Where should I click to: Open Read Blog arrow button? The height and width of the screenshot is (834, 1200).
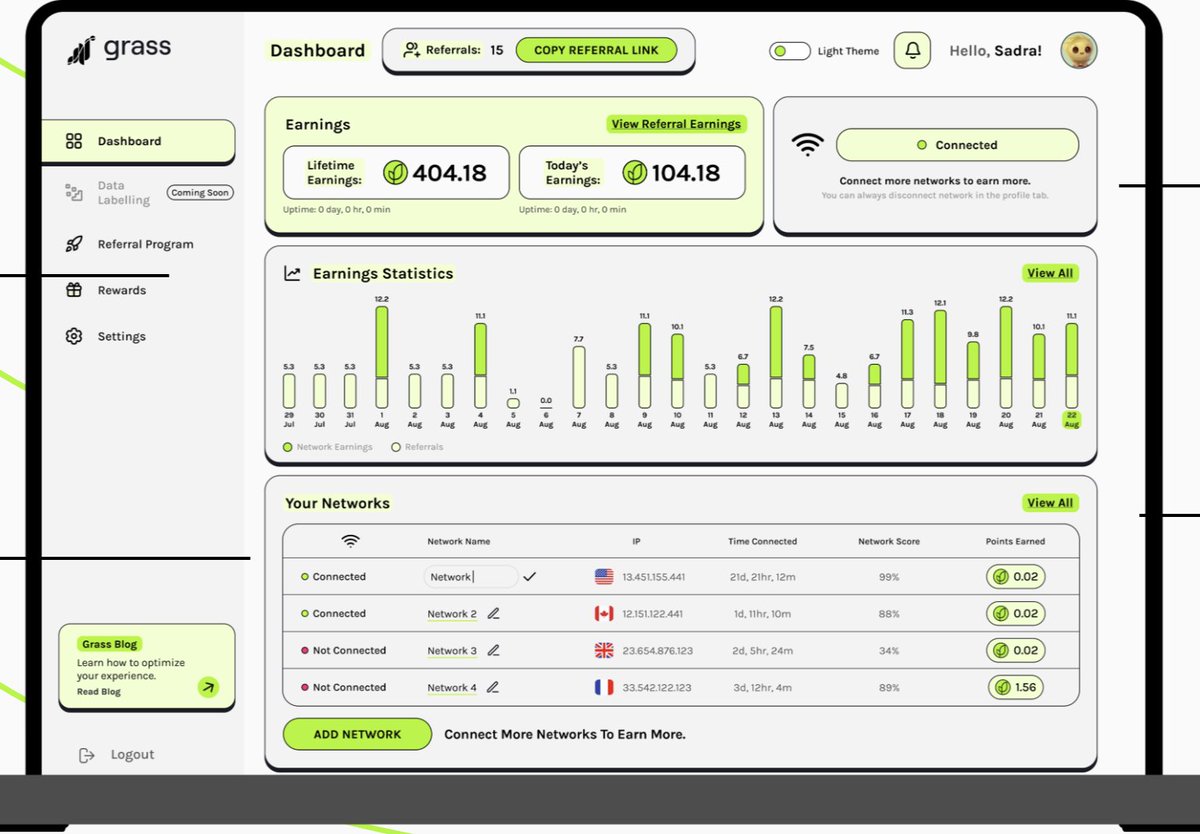point(208,686)
